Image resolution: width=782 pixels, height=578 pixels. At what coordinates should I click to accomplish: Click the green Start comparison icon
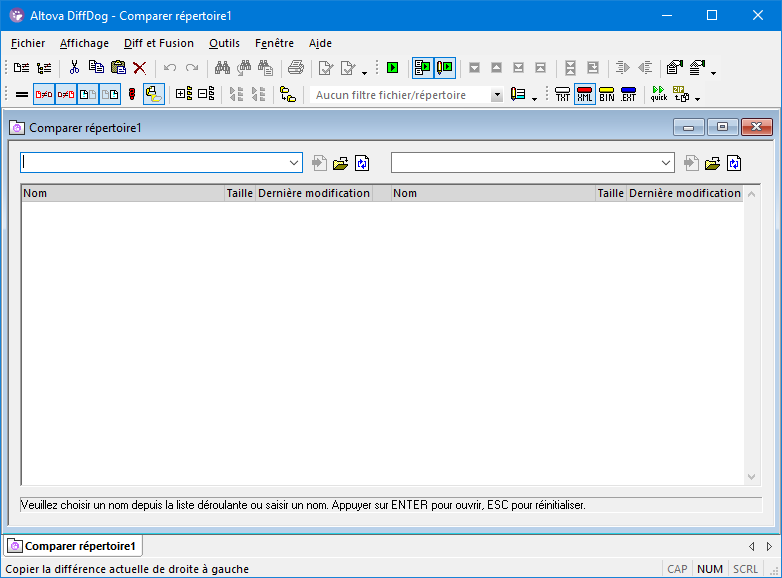point(392,68)
